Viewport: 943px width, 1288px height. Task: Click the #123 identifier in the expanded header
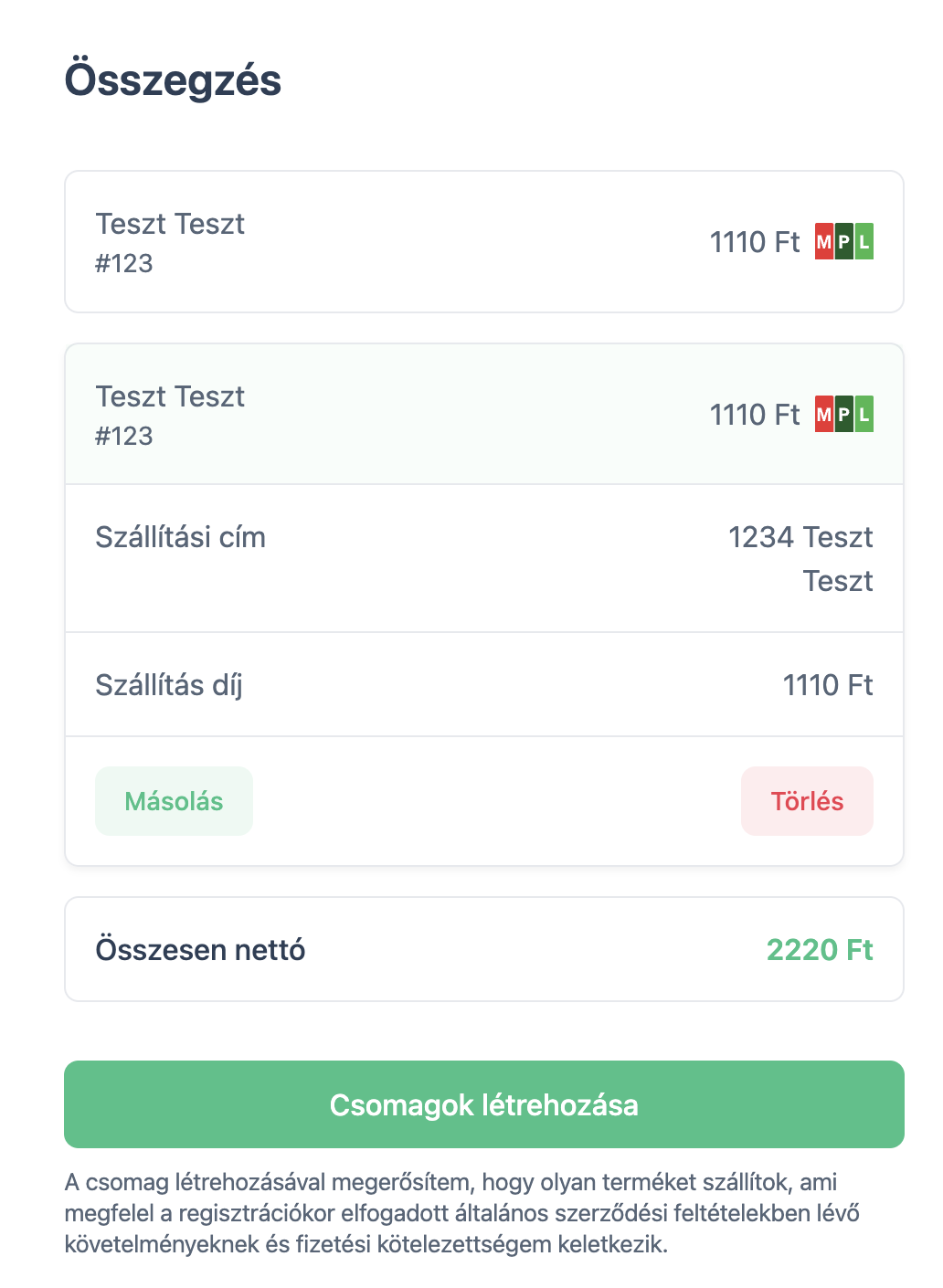tap(124, 437)
